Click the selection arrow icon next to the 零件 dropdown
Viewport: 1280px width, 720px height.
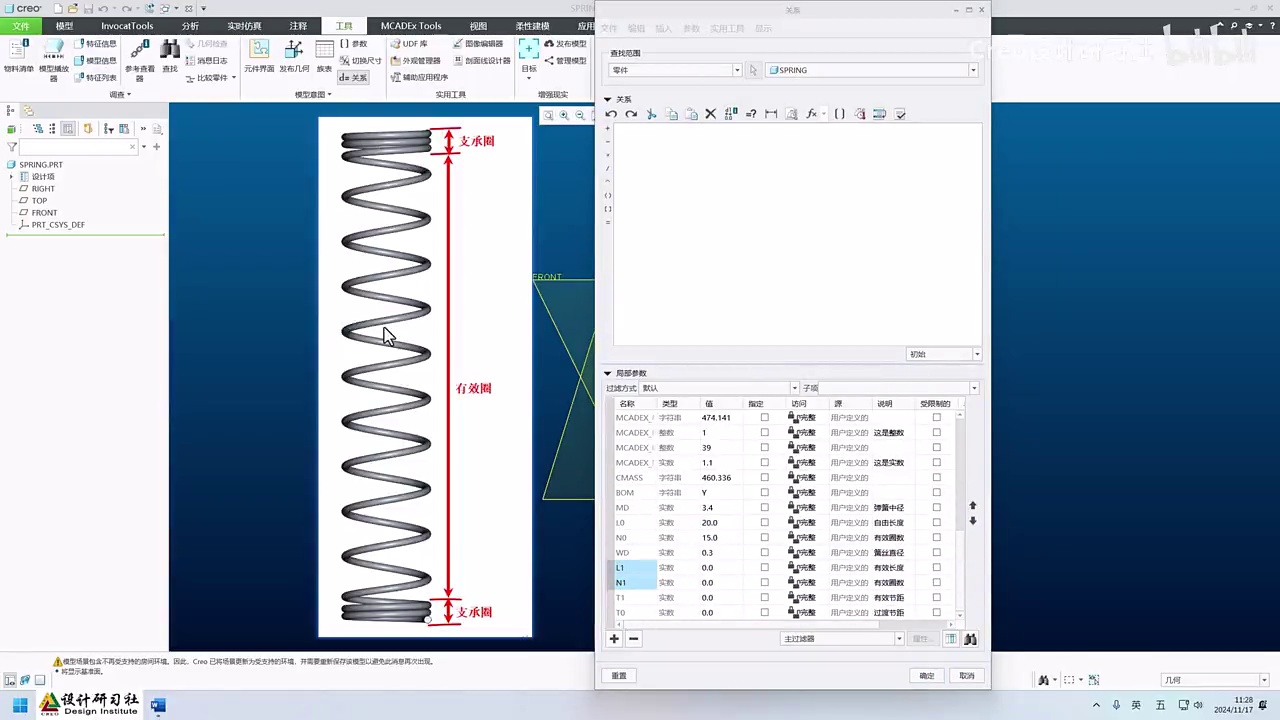[x=753, y=70]
